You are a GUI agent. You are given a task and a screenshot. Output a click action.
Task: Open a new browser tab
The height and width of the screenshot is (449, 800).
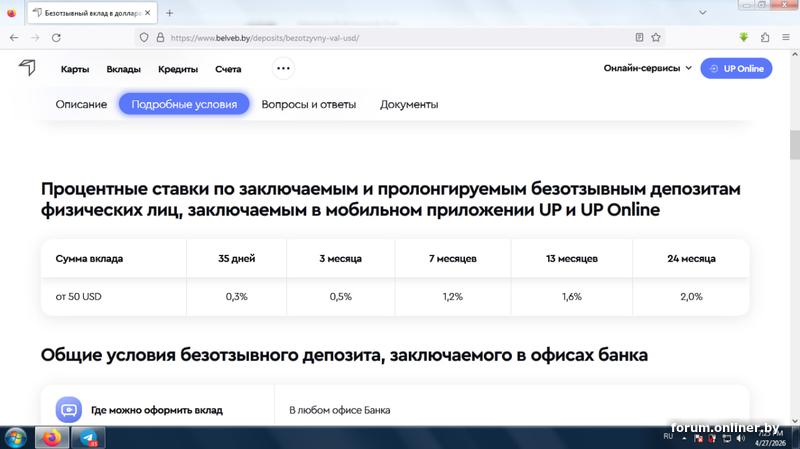169,13
